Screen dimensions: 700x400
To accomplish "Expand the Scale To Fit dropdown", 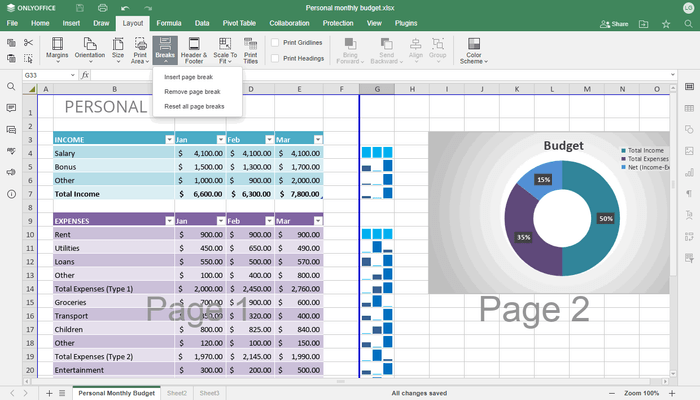I will pos(226,50).
